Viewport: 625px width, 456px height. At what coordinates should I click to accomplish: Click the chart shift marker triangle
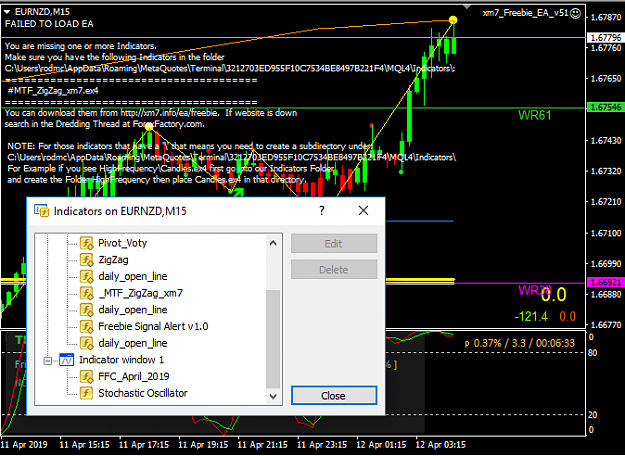click(467, 6)
